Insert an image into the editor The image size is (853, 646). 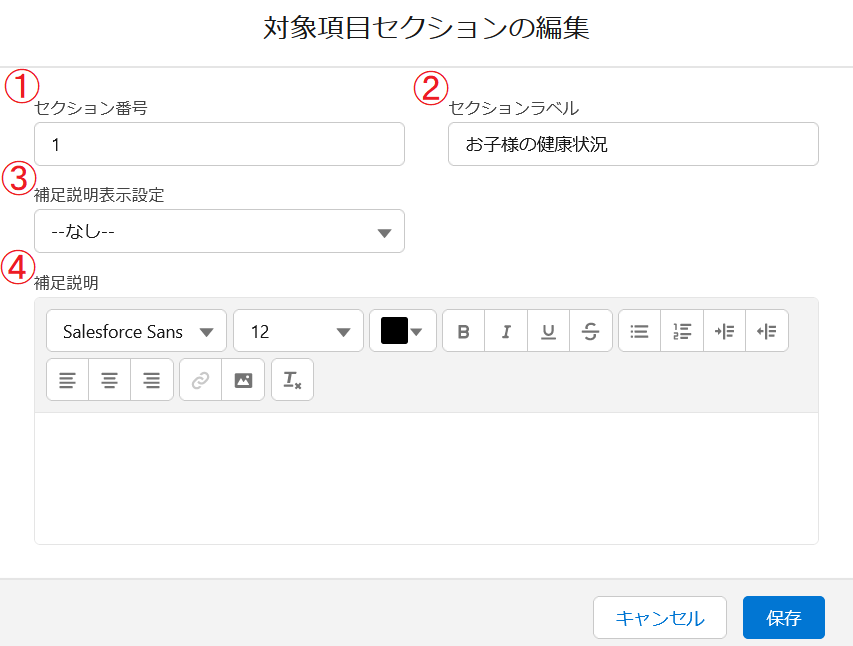243,380
